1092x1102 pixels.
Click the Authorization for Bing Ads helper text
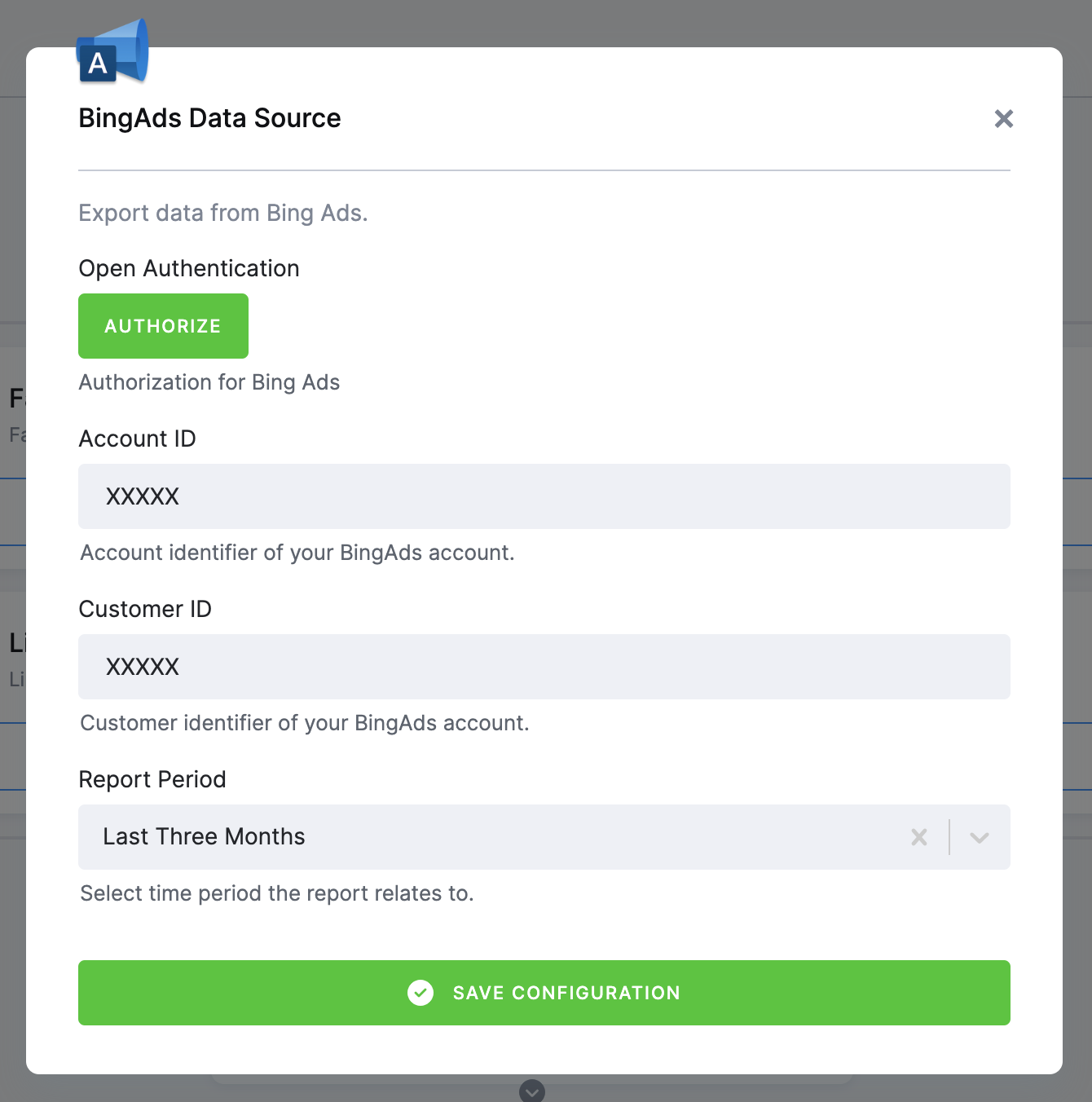pyautogui.click(x=209, y=381)
